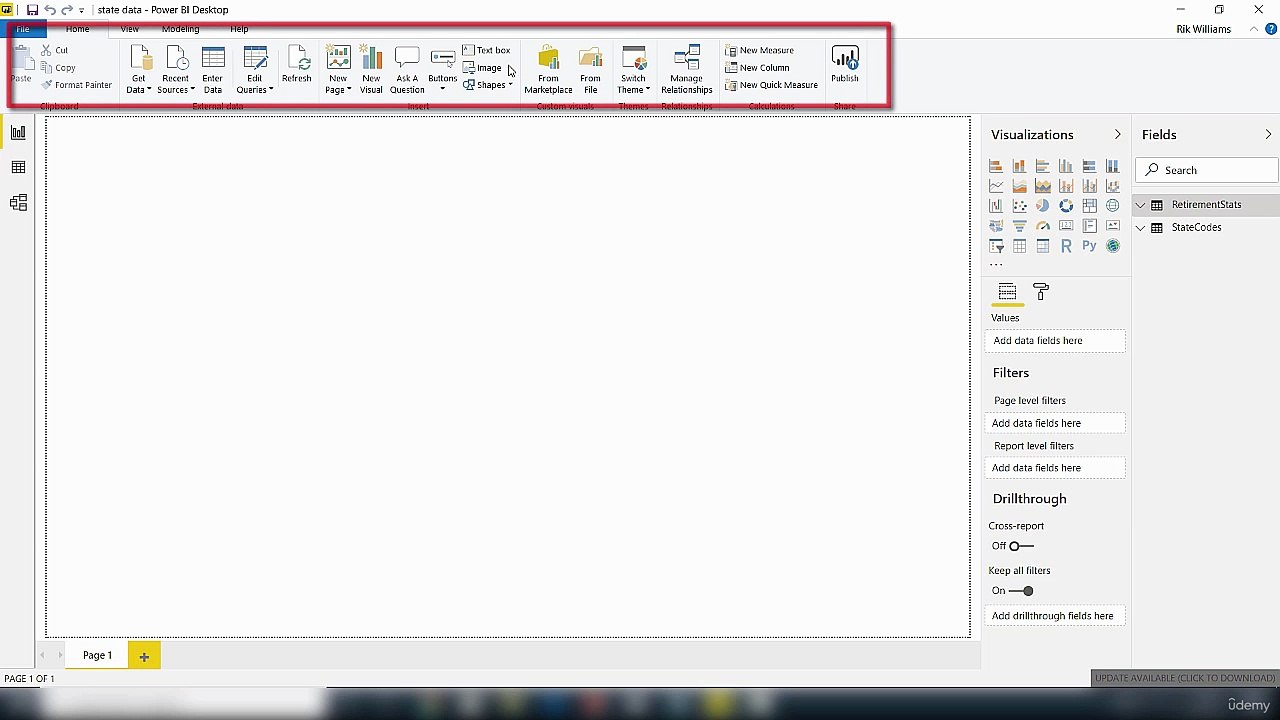Viewport: 1280px width, 720px height.
Task: Click the Refresh button
Action: click(x=297, y=65)
